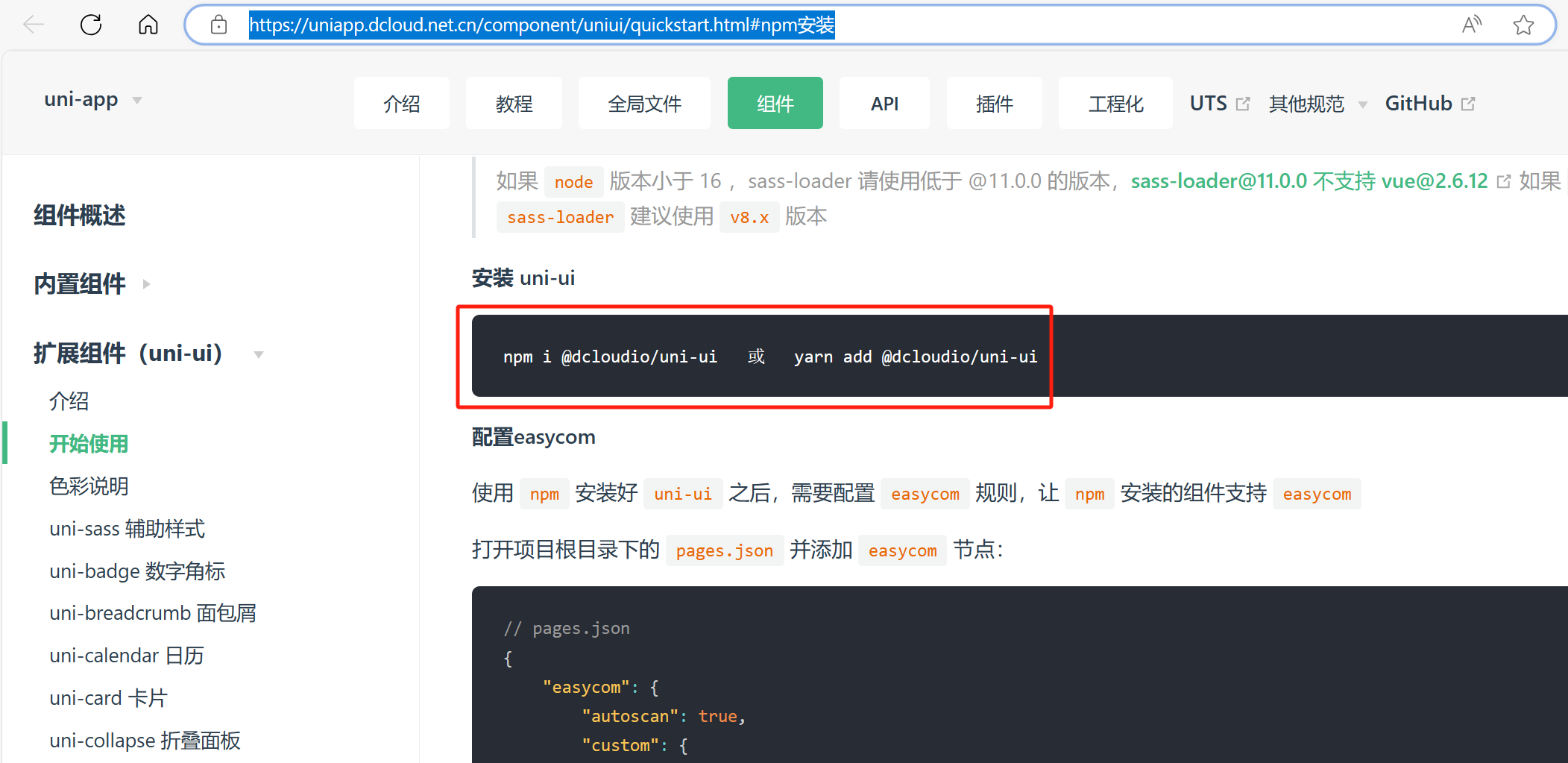
Task: Click the "autoscan": true code line
Action: click(664, 717)
